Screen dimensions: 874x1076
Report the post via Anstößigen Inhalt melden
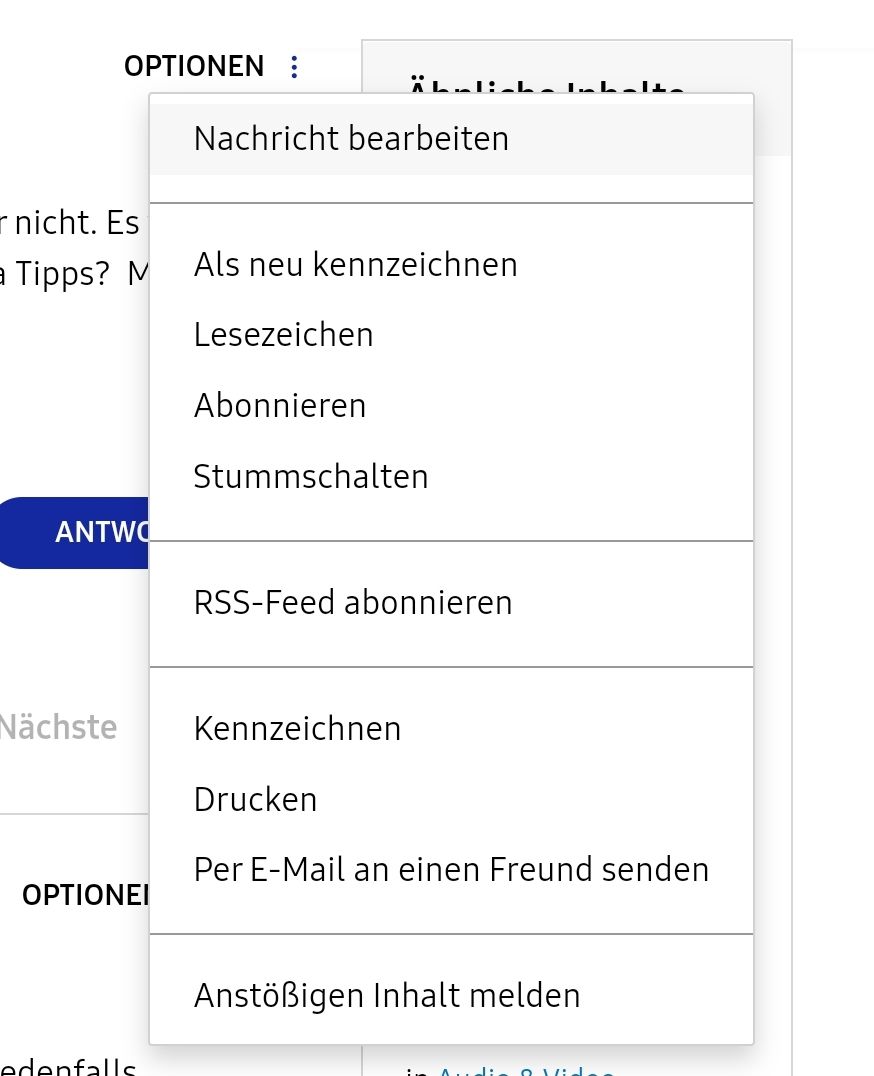coord(387,996)
